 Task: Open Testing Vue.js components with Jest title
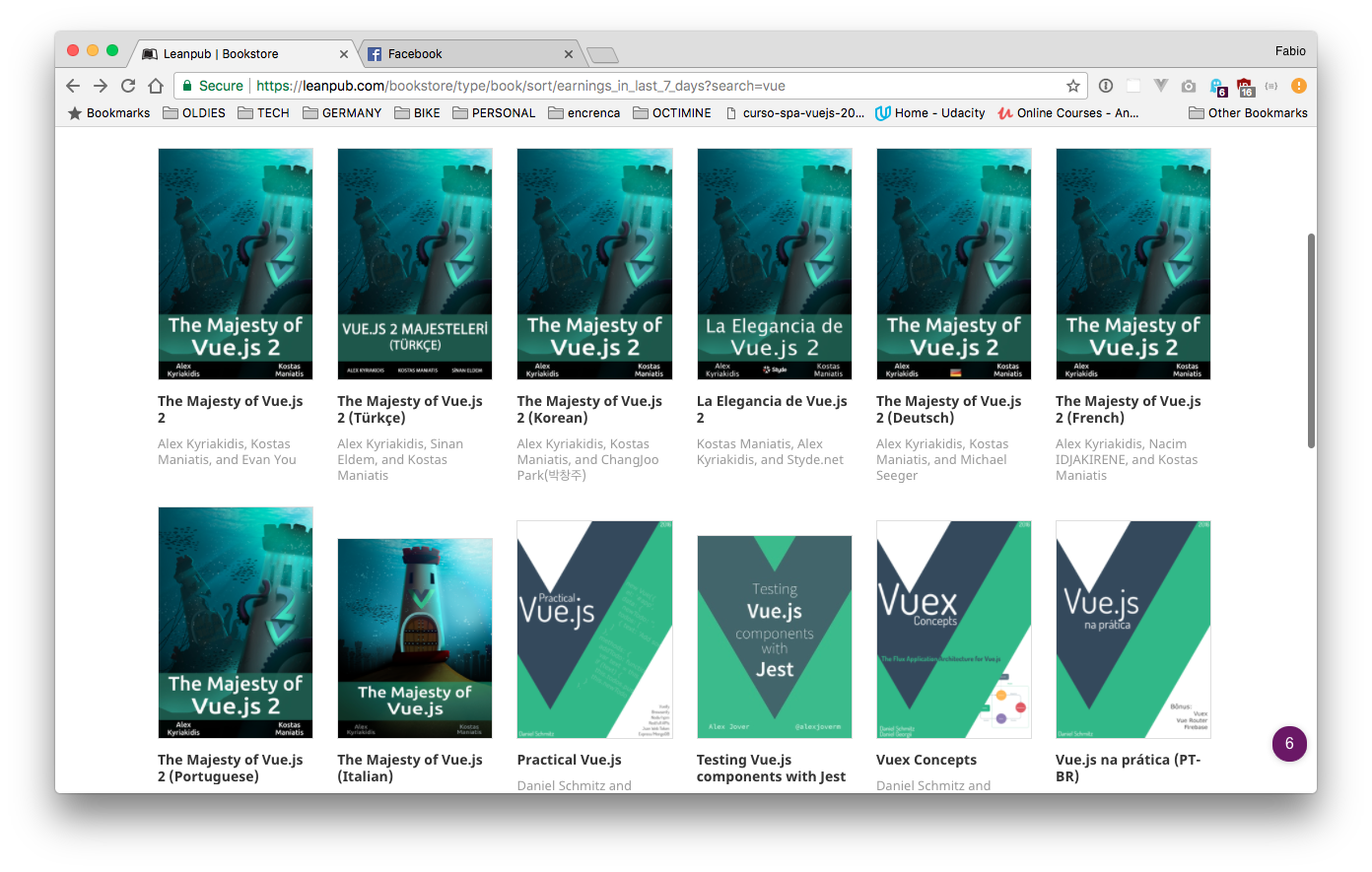771,768
